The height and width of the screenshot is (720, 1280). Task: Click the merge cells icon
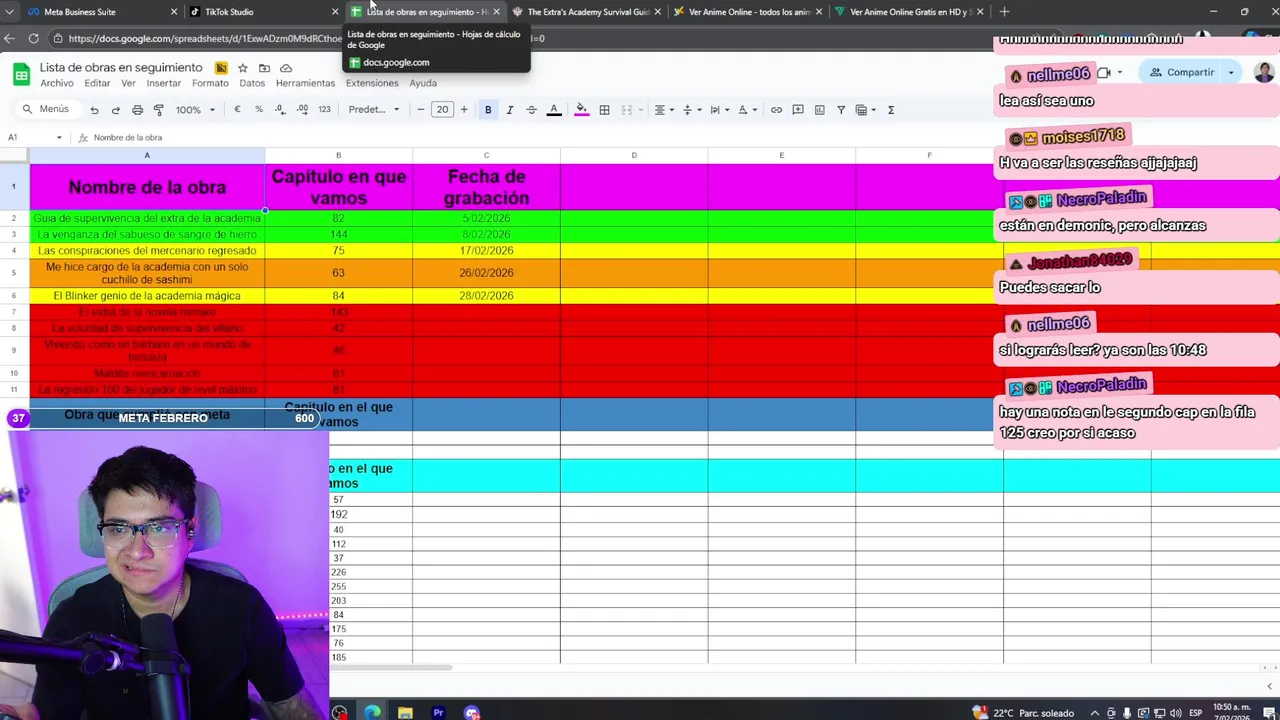pyautogui.click(x=627, y=110)
